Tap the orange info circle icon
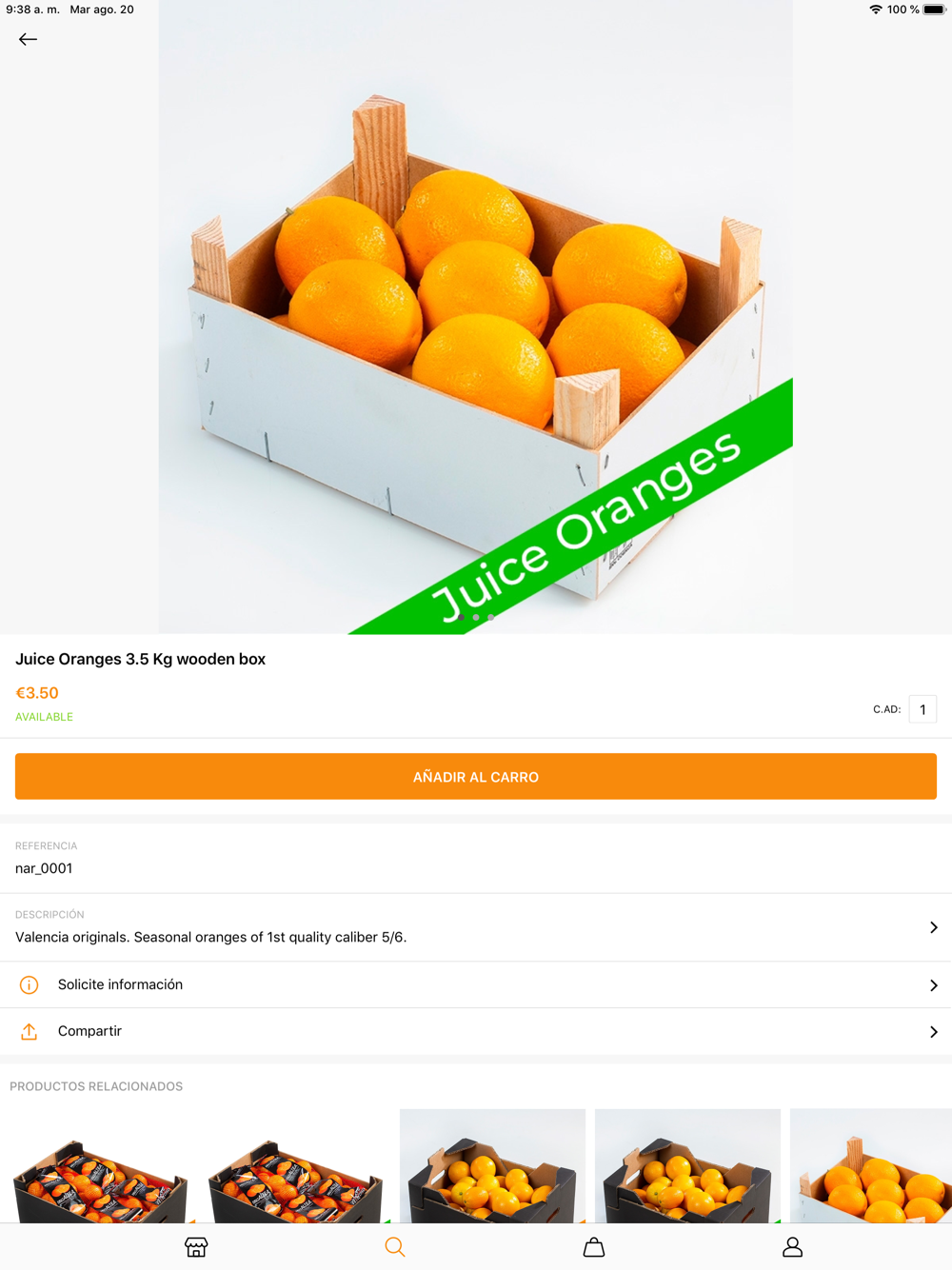 coord(30,985)
